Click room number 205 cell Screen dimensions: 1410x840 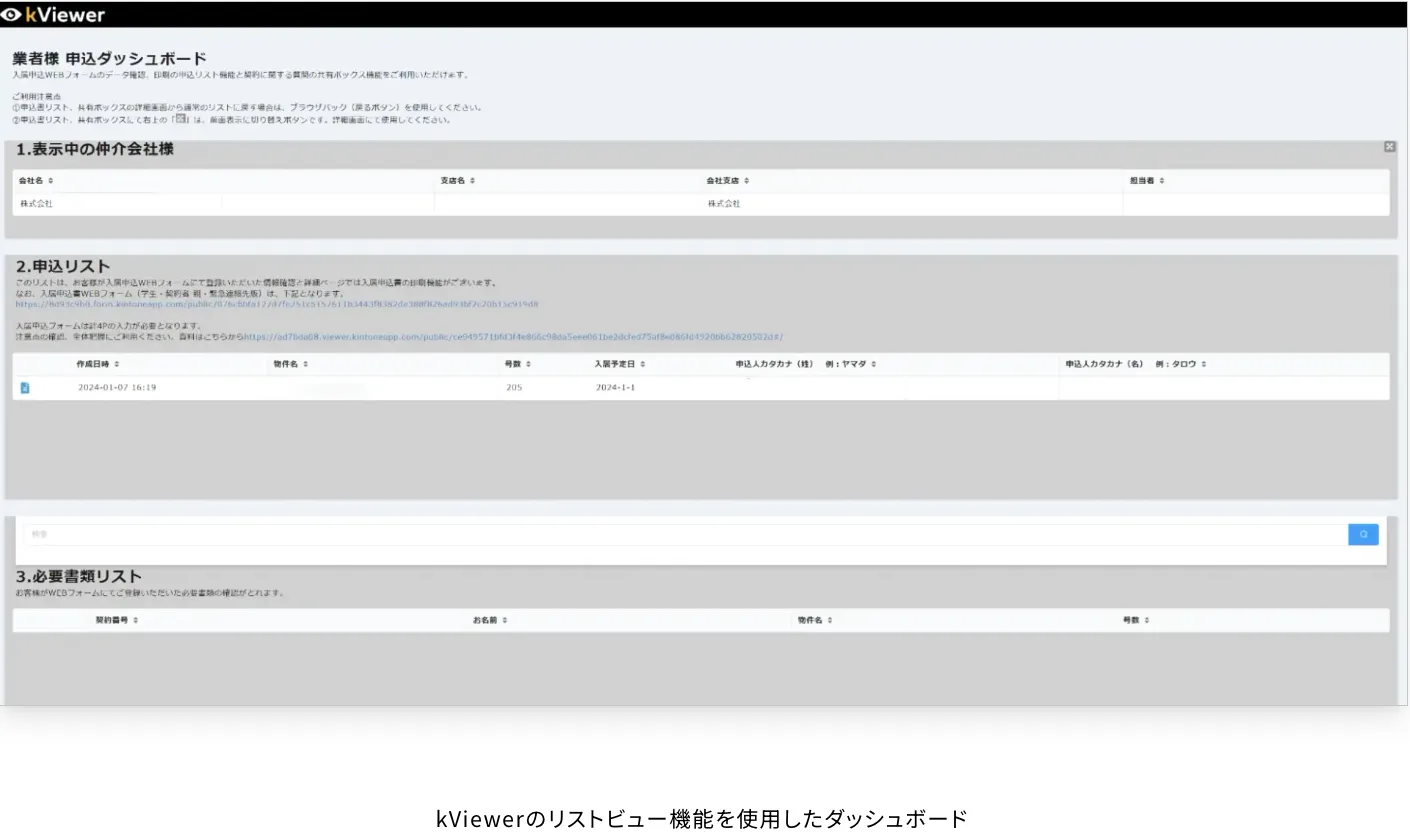[514, 388]
